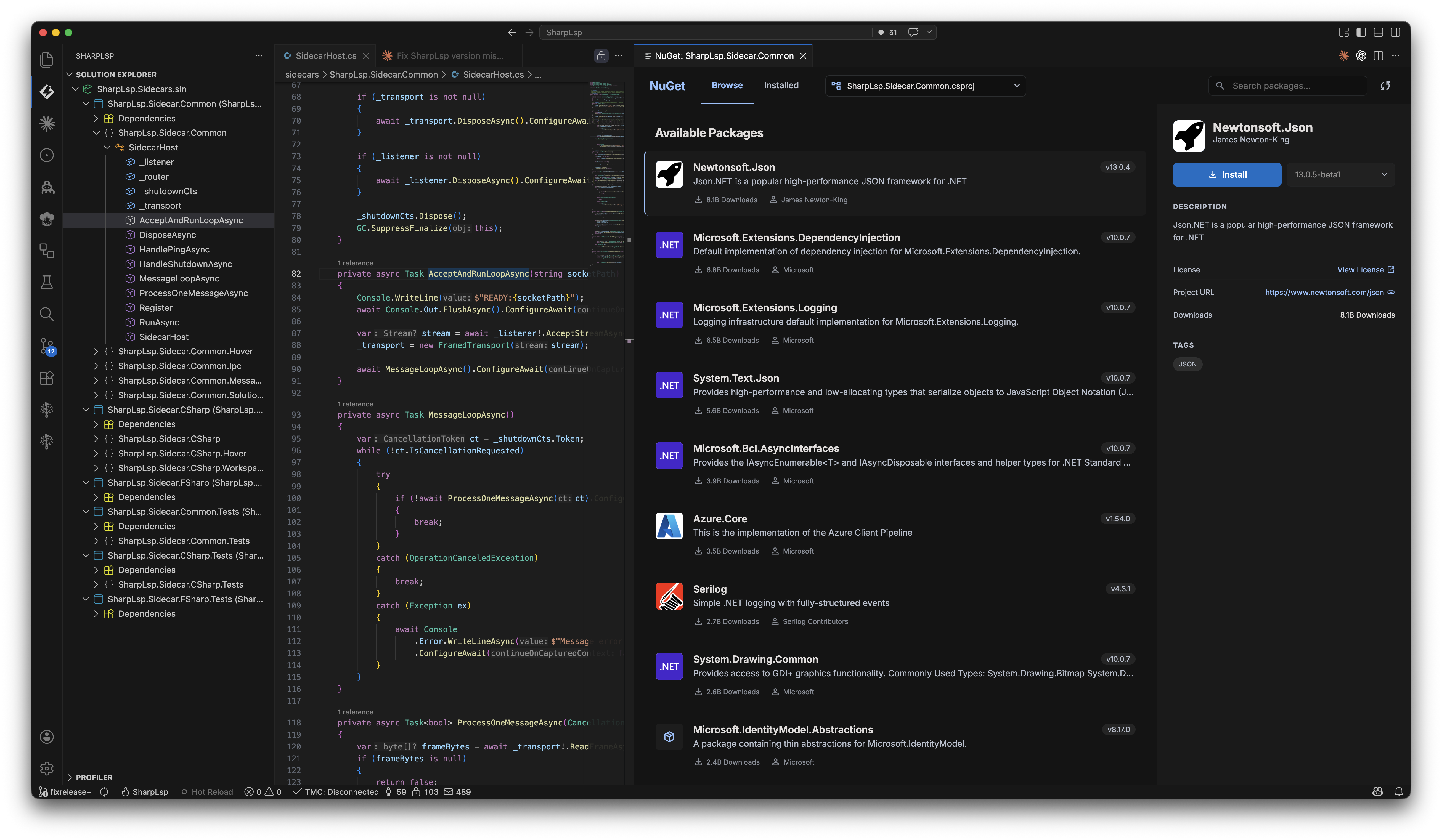The height and width of the screenshot is (840, 1442).
Task: Open the Search magnifier in activity bar
Action: [47, 314]
